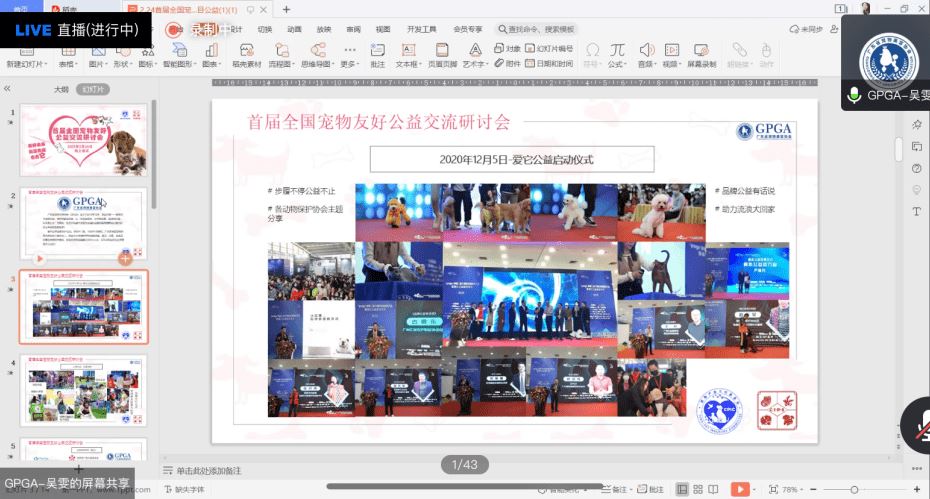The height and width of the screenshot is (499, 930).
Task: Insert a Chart (图表)
Action: click(x=212, y=56)
